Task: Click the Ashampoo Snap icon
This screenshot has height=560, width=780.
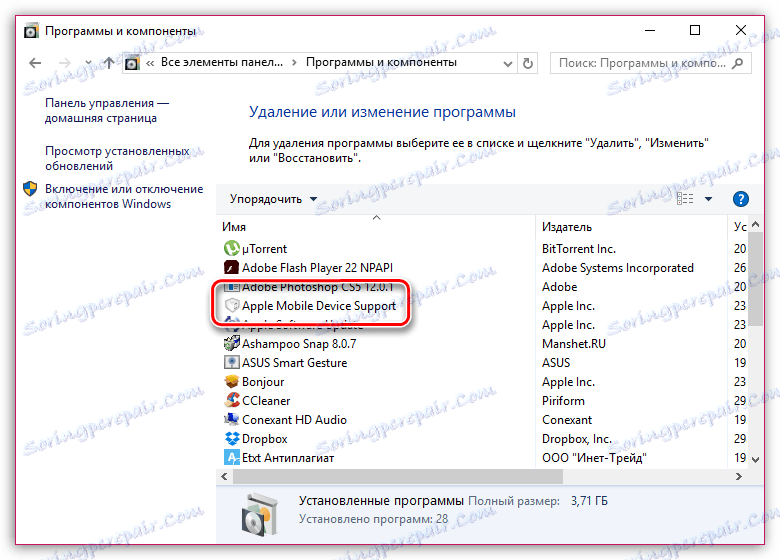Action: pos(231,343)
